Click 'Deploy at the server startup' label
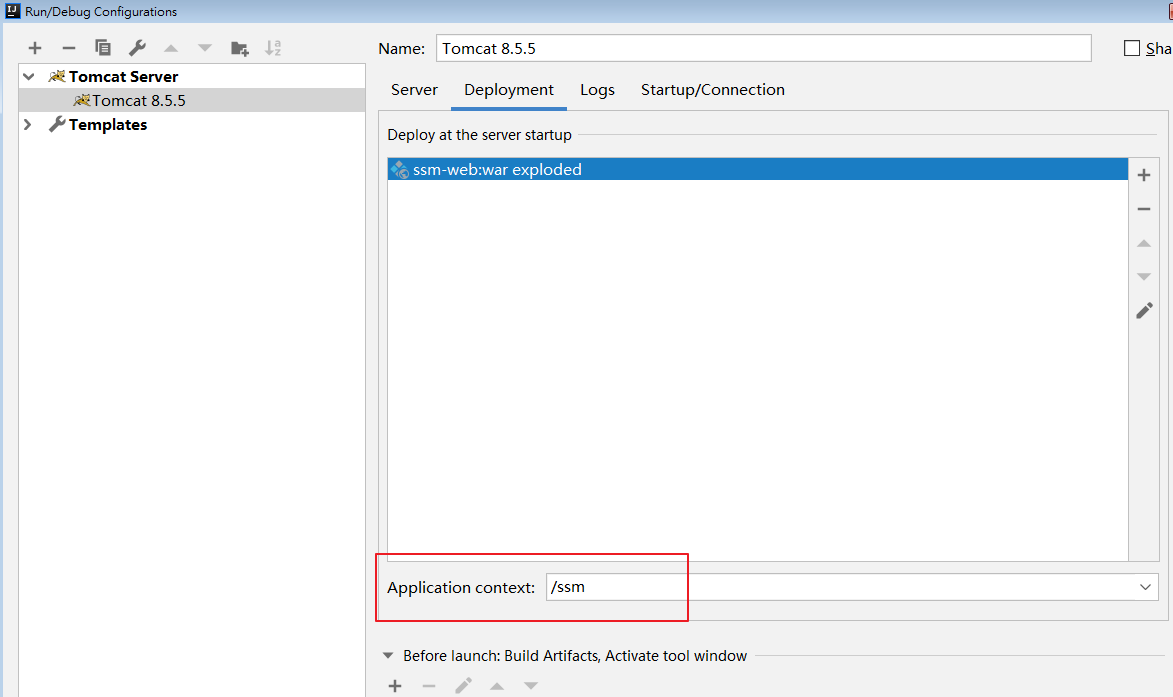The width and height of the screenshot is (1173, 697). (x=480, y=135)
